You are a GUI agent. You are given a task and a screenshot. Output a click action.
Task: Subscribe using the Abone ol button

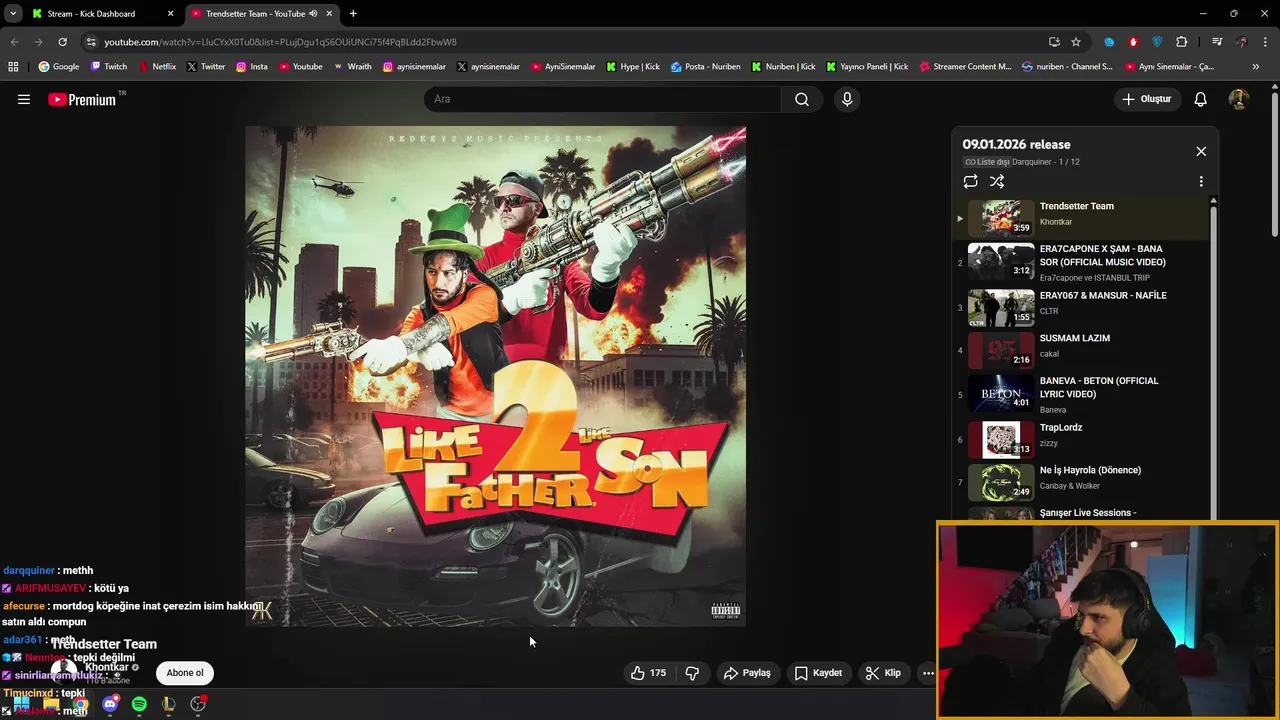pos(185,673)
